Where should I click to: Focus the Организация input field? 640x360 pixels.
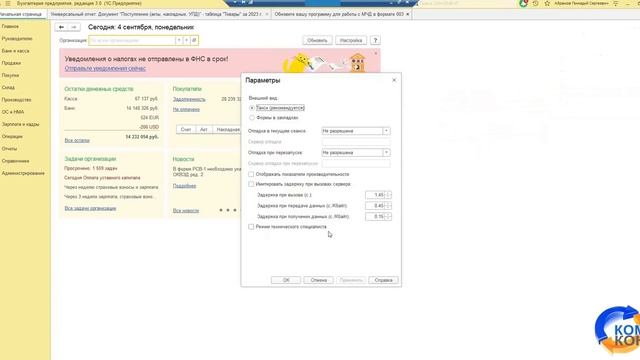point(132,40)
